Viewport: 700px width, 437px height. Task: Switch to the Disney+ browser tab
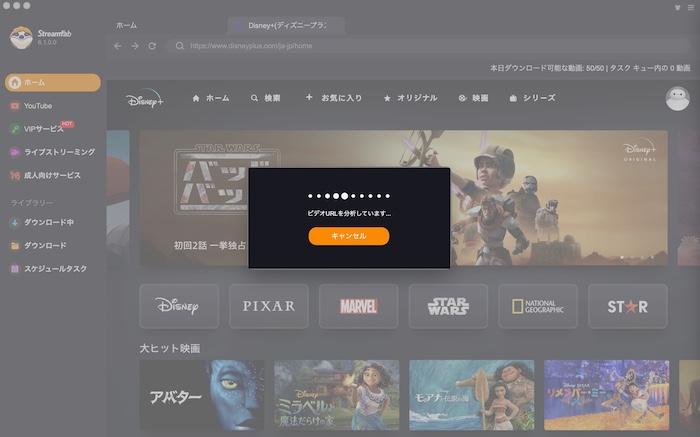click(286, 25)
